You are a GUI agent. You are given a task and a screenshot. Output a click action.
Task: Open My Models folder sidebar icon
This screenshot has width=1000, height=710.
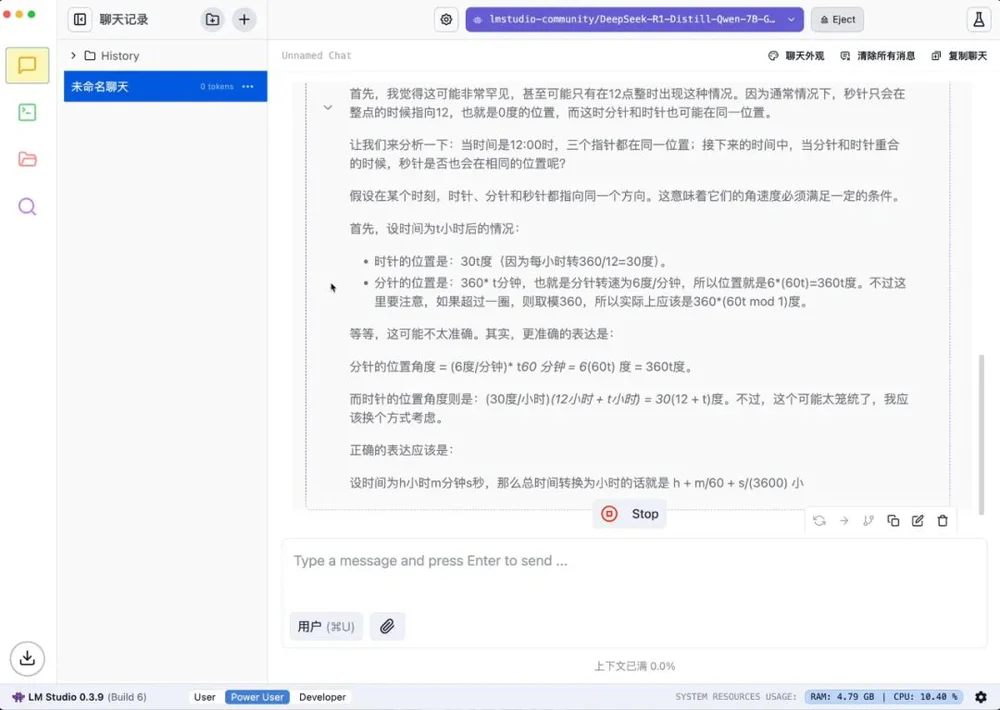[27, 159]
